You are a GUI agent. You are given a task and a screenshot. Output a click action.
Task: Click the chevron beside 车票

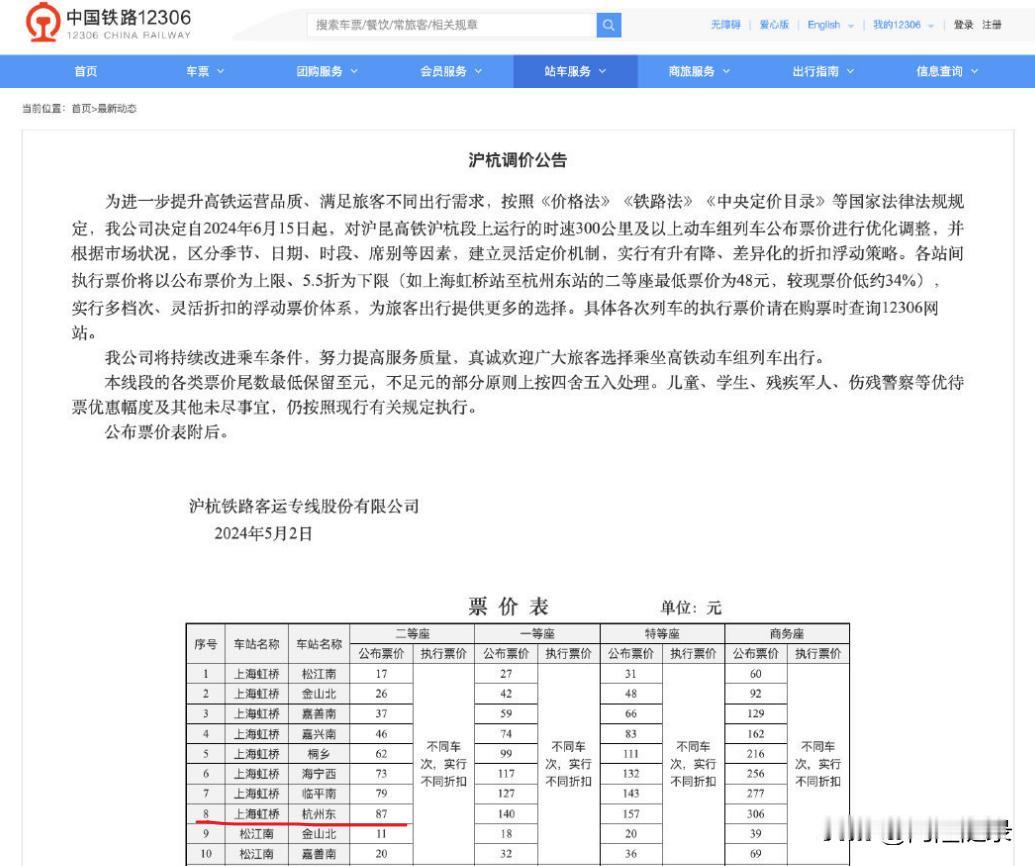click(220, 71)
